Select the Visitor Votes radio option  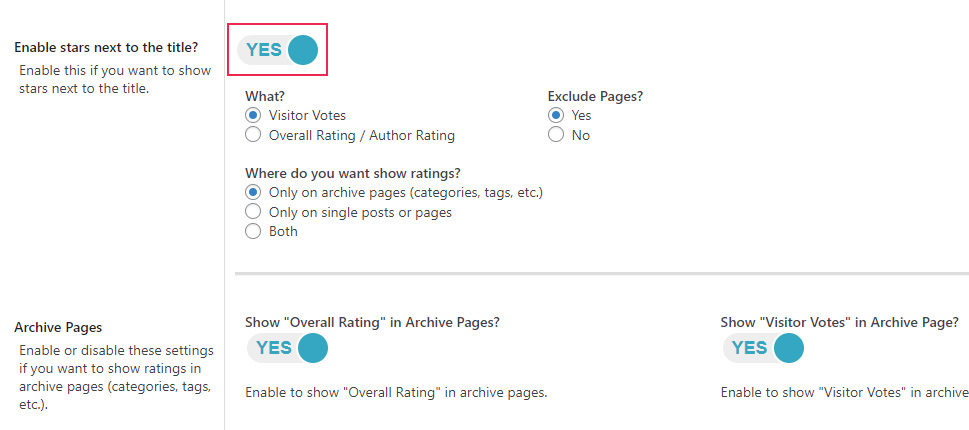coord(253,116)
